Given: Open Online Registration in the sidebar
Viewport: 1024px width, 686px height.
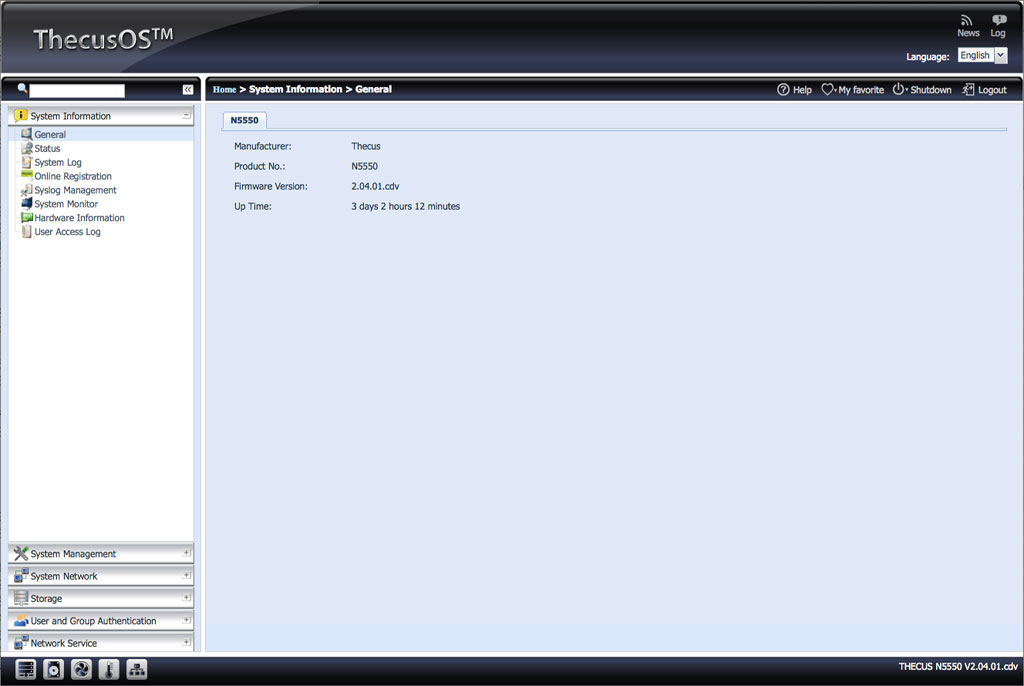Looking at the screenshot, I should (72, 176).
